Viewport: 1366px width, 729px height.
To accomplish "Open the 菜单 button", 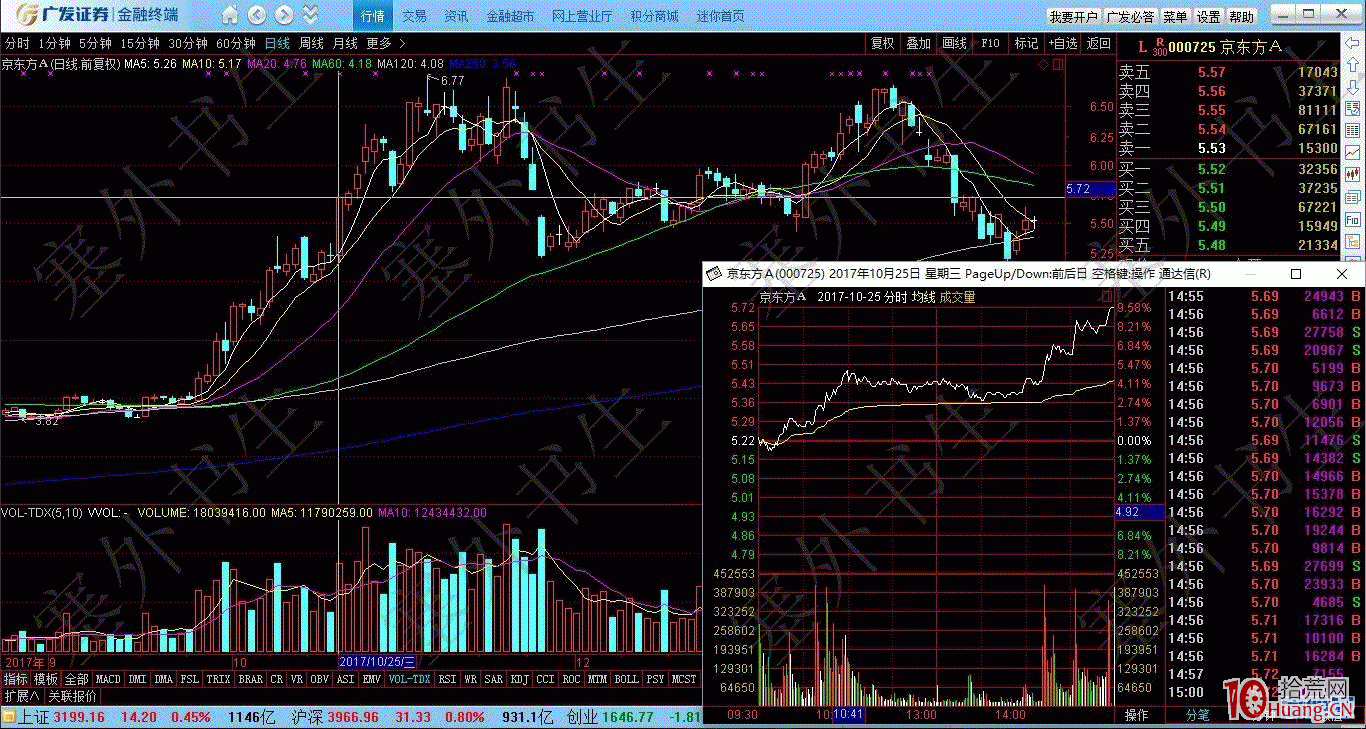I will [1176, 17].
